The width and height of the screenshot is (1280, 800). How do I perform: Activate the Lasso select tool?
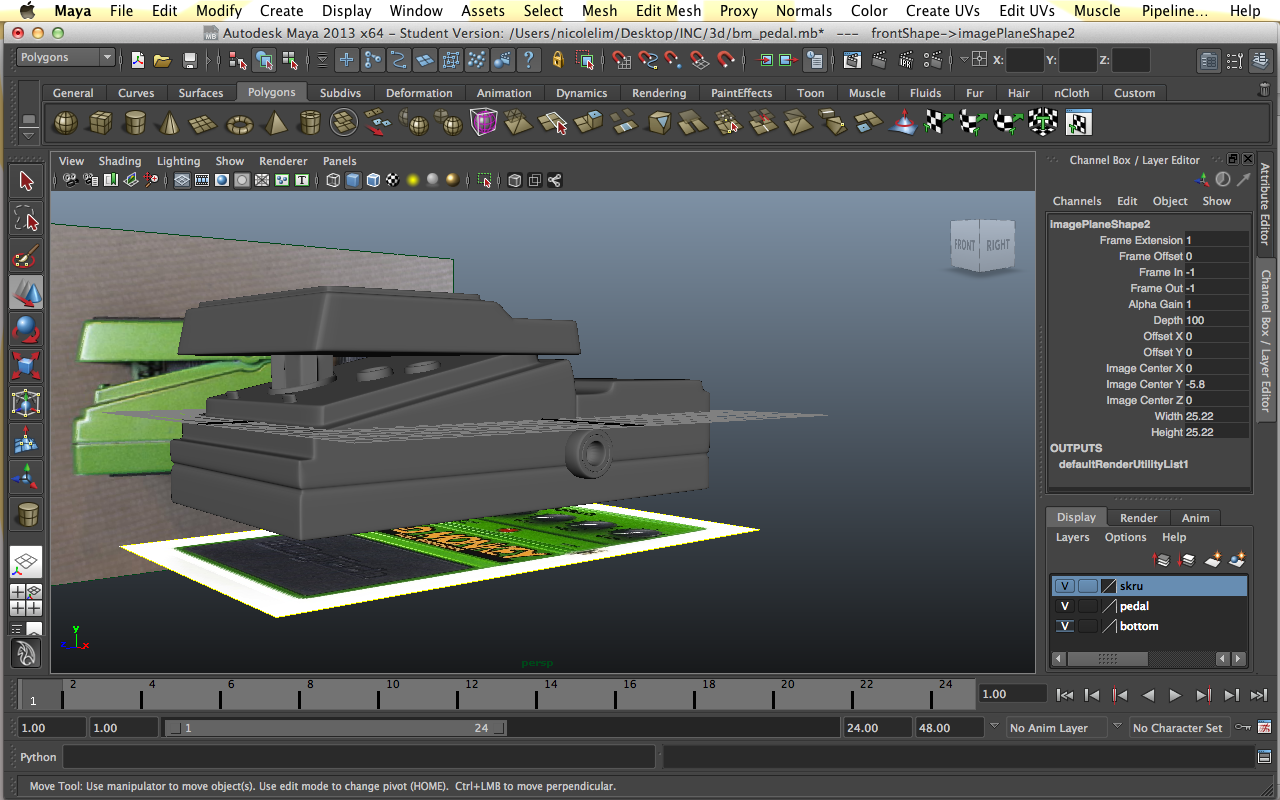point(26,219)
